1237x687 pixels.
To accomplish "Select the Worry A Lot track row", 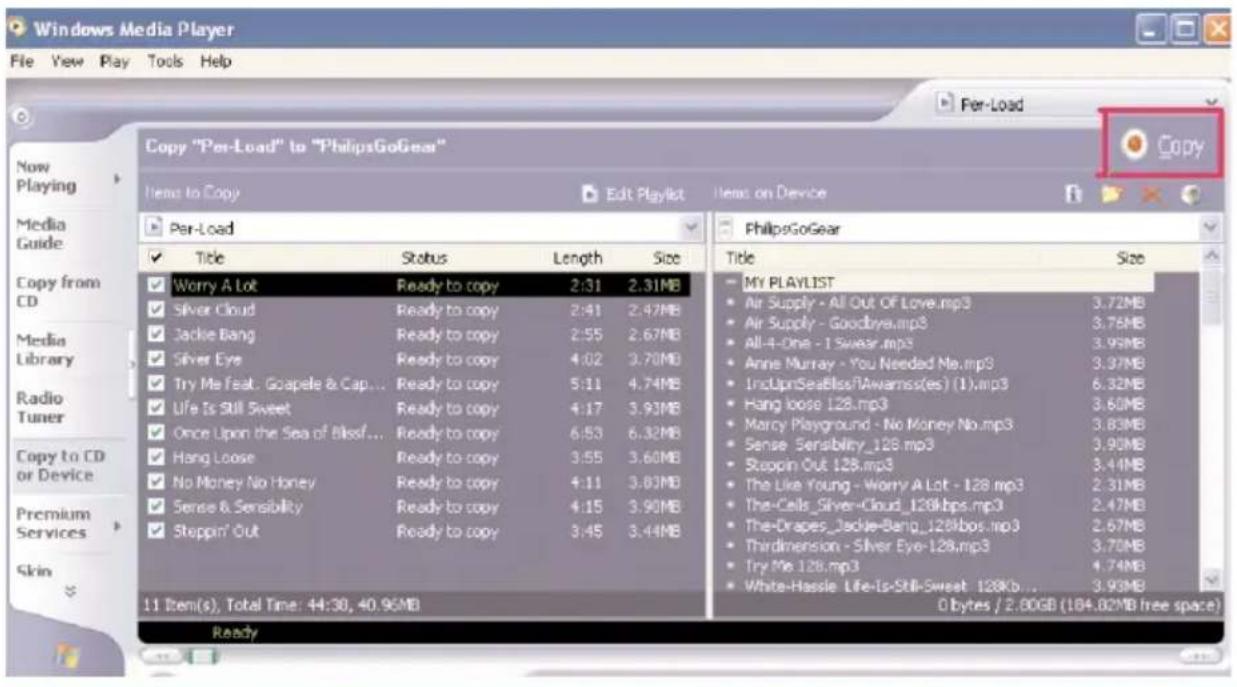I will (419, 286).
